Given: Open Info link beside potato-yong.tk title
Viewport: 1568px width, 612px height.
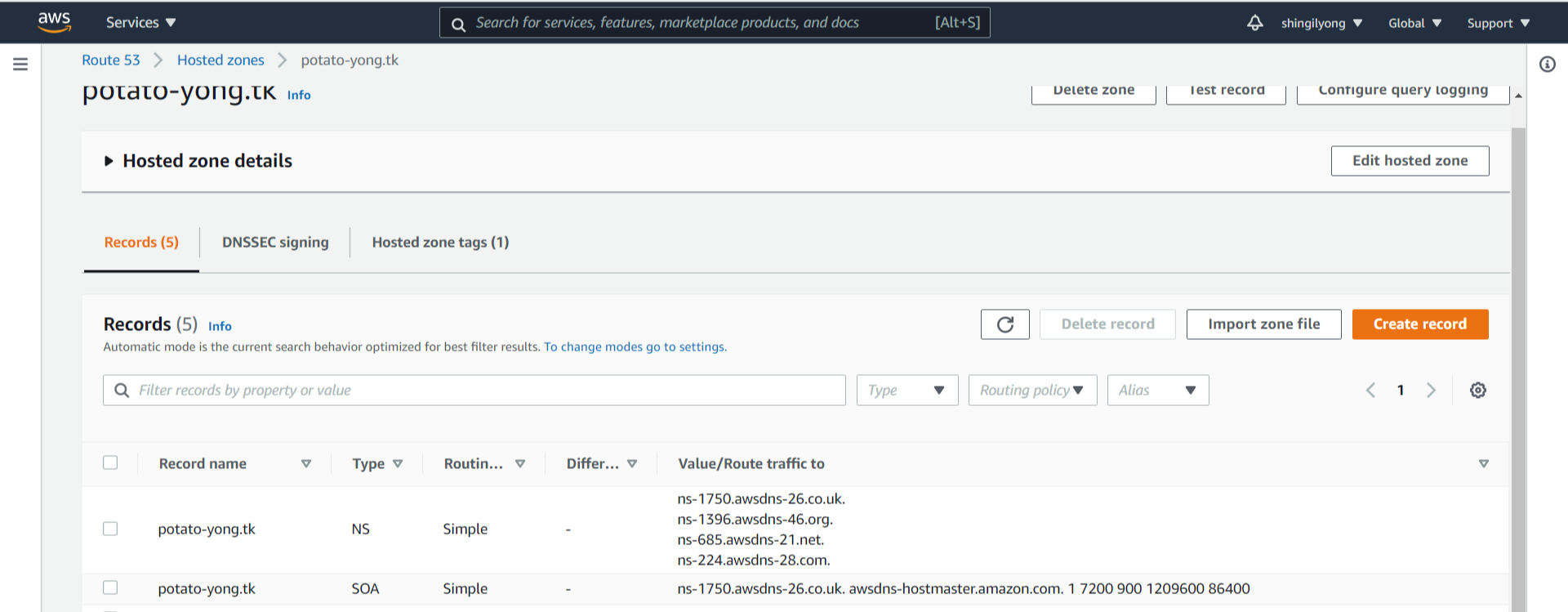Looking at the screenshot, I should (299, 95).
